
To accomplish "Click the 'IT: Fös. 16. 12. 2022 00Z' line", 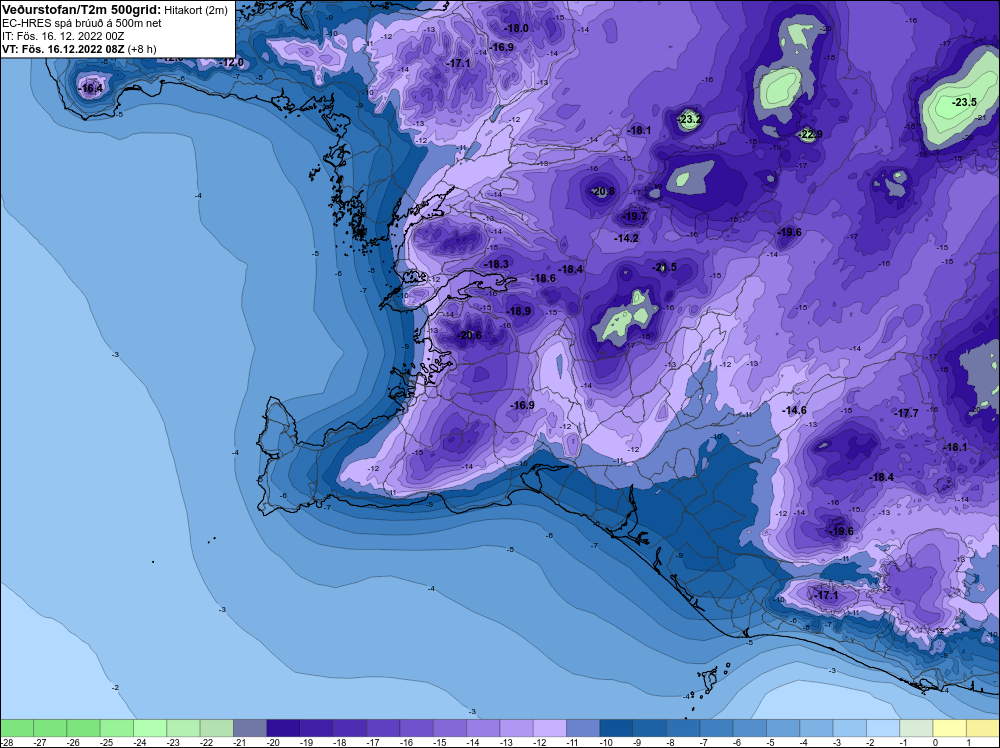I will [x=63, y=36].
